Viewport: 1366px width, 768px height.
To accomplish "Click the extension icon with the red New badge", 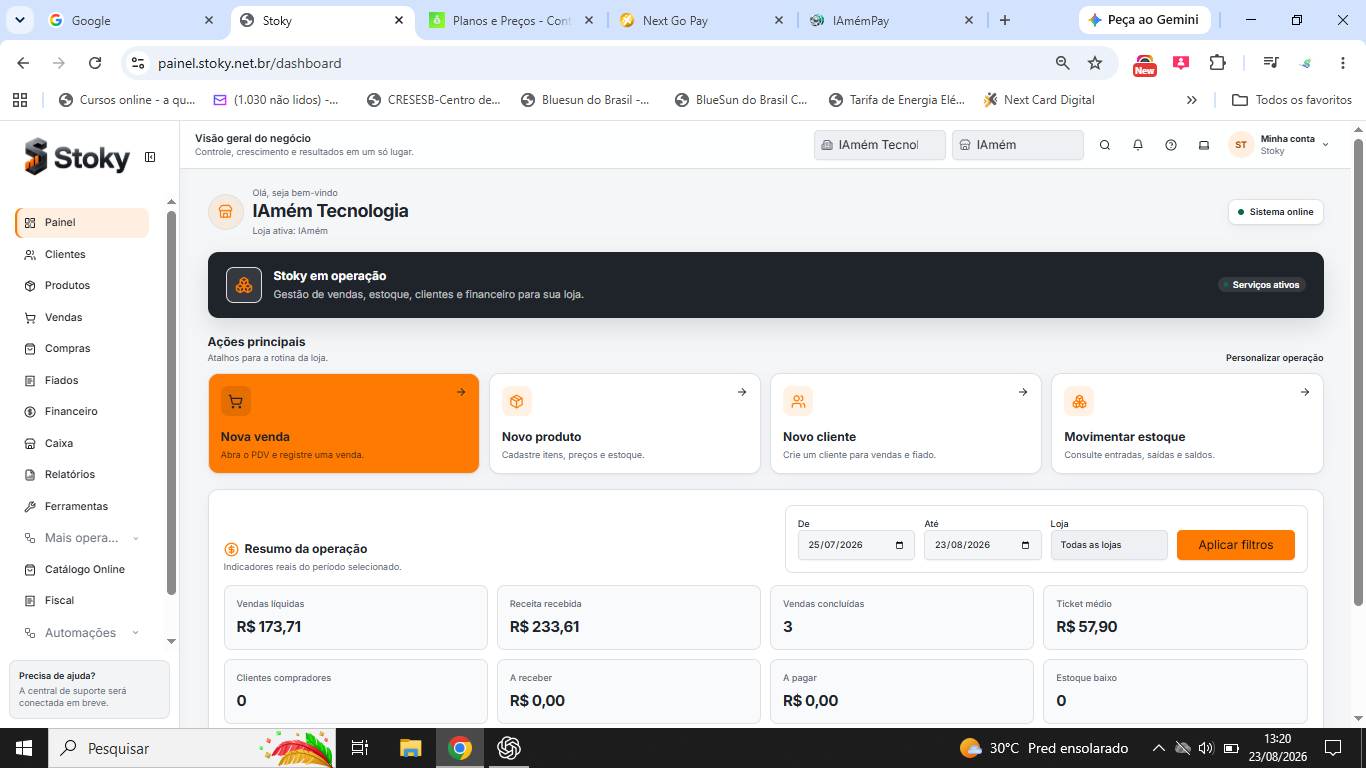I will coord(1144,65).
